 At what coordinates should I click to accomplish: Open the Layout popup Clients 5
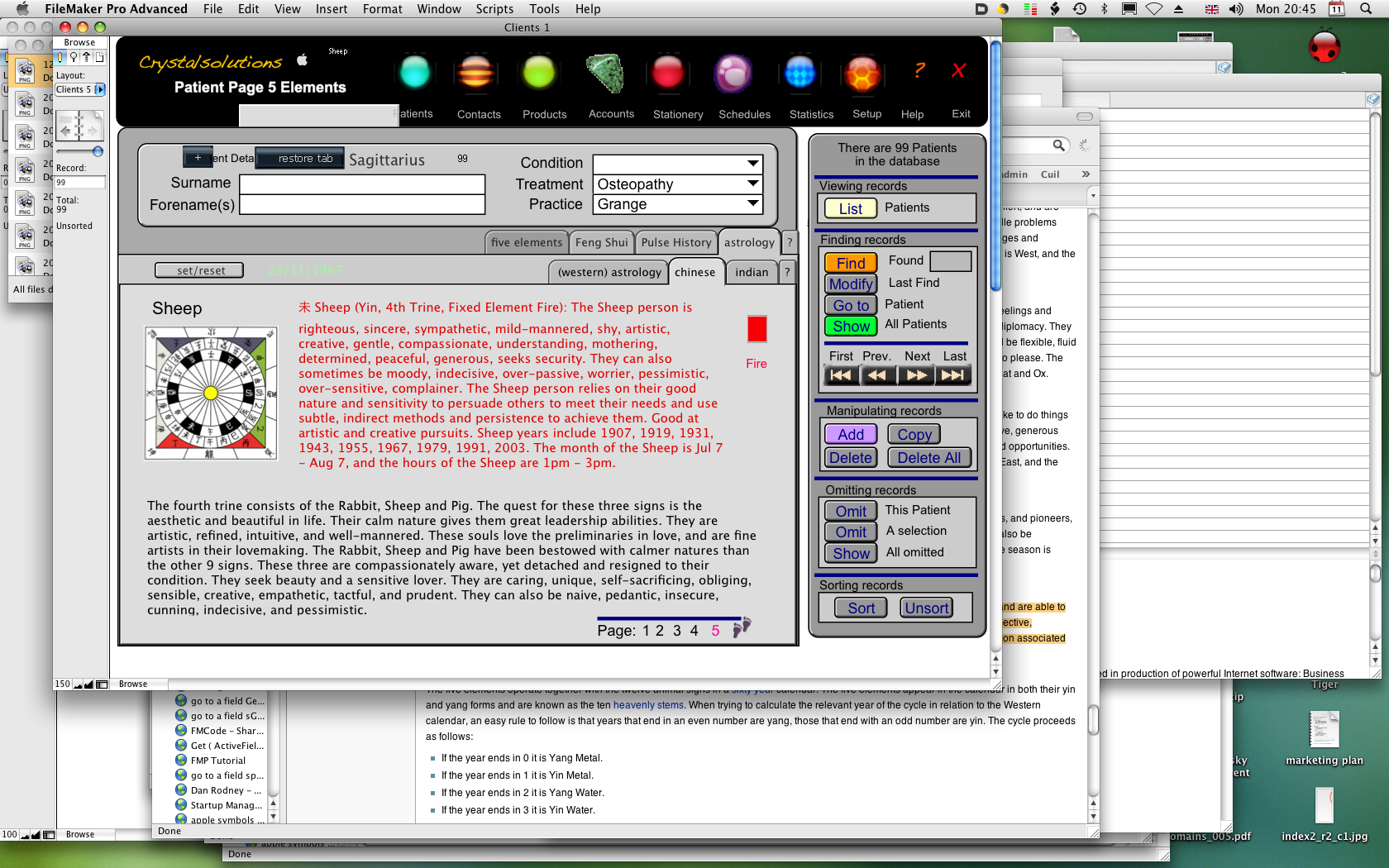pos(80,89)
